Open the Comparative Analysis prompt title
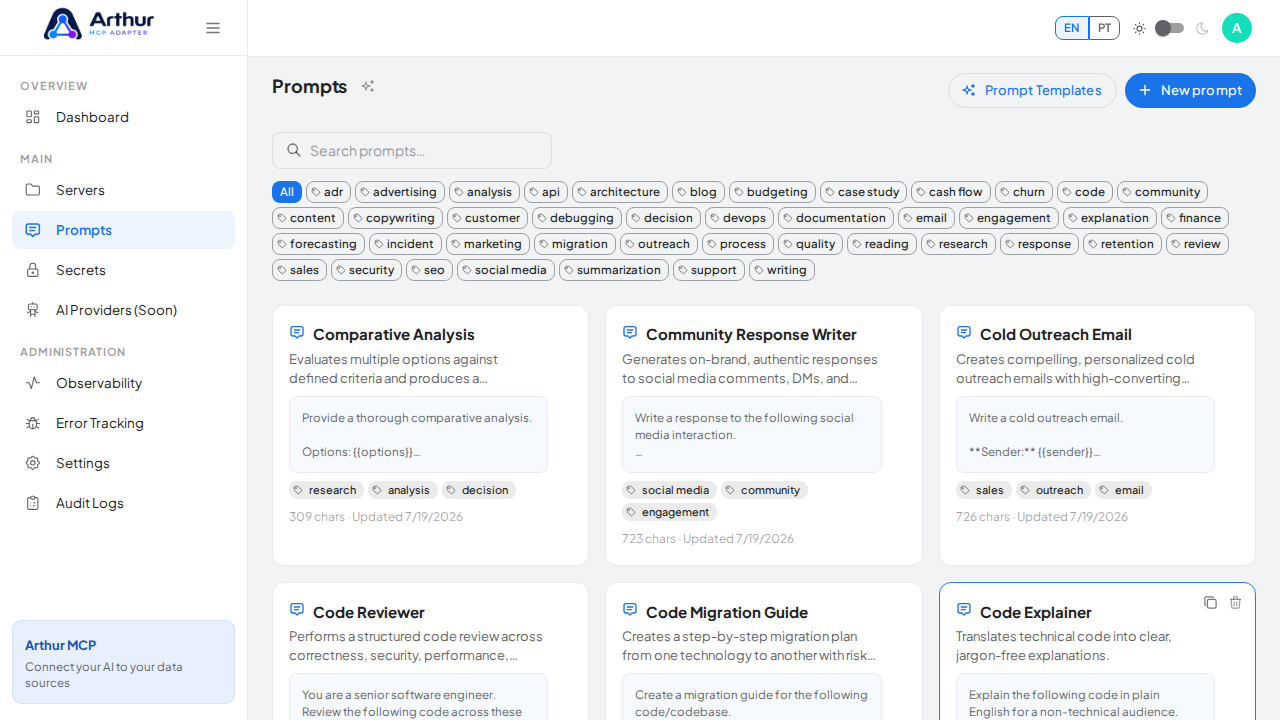 point(394,334)
